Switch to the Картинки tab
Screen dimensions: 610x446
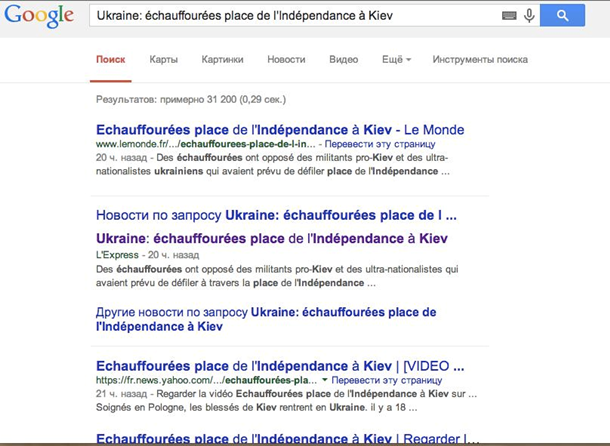coord(222,60)
